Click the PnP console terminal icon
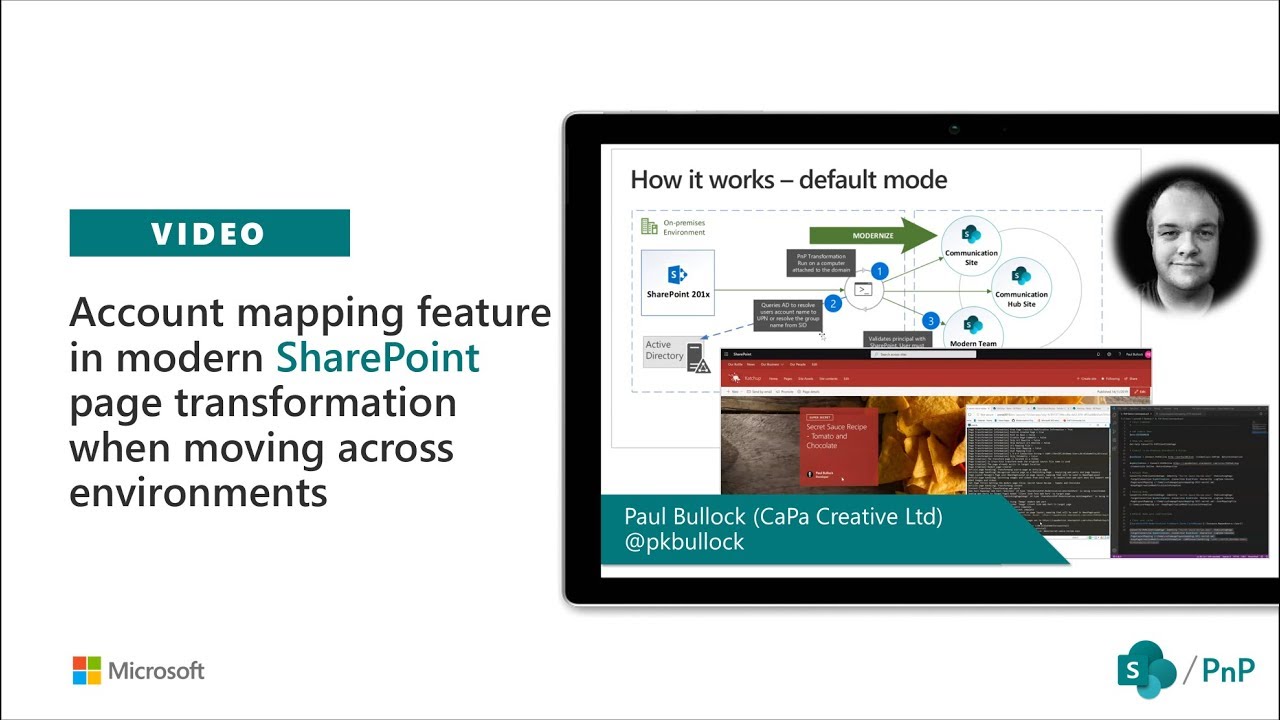This screenshot has width=1280, height=720. pos(862,290)
